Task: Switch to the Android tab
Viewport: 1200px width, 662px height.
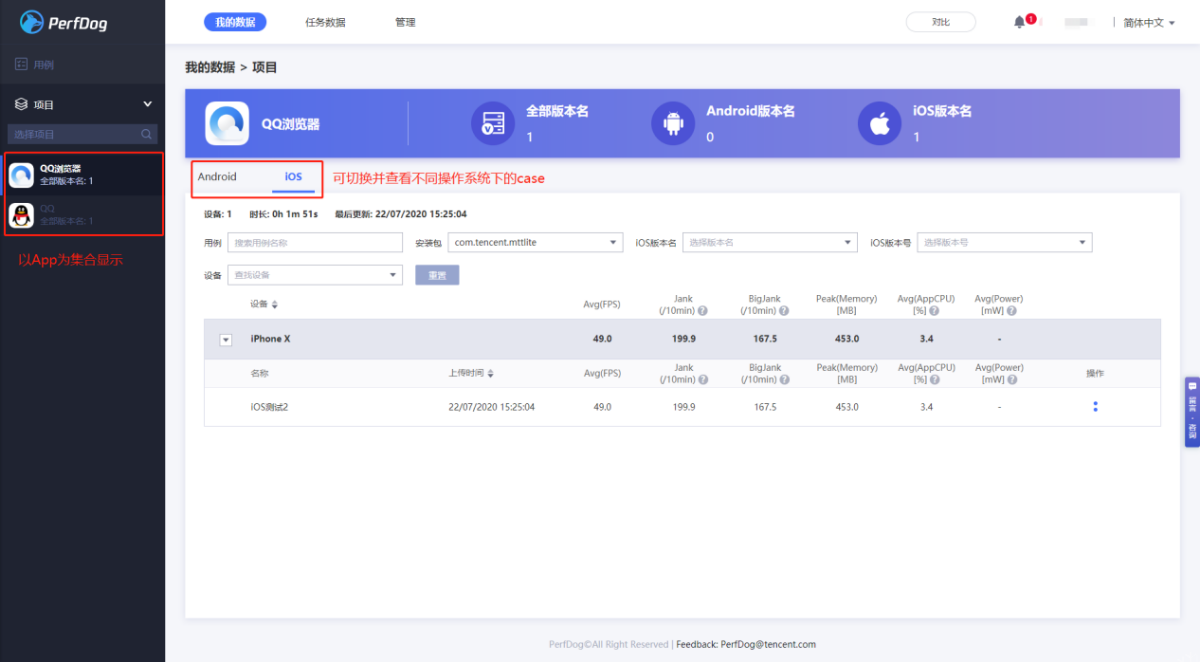Action: (217, 177)
